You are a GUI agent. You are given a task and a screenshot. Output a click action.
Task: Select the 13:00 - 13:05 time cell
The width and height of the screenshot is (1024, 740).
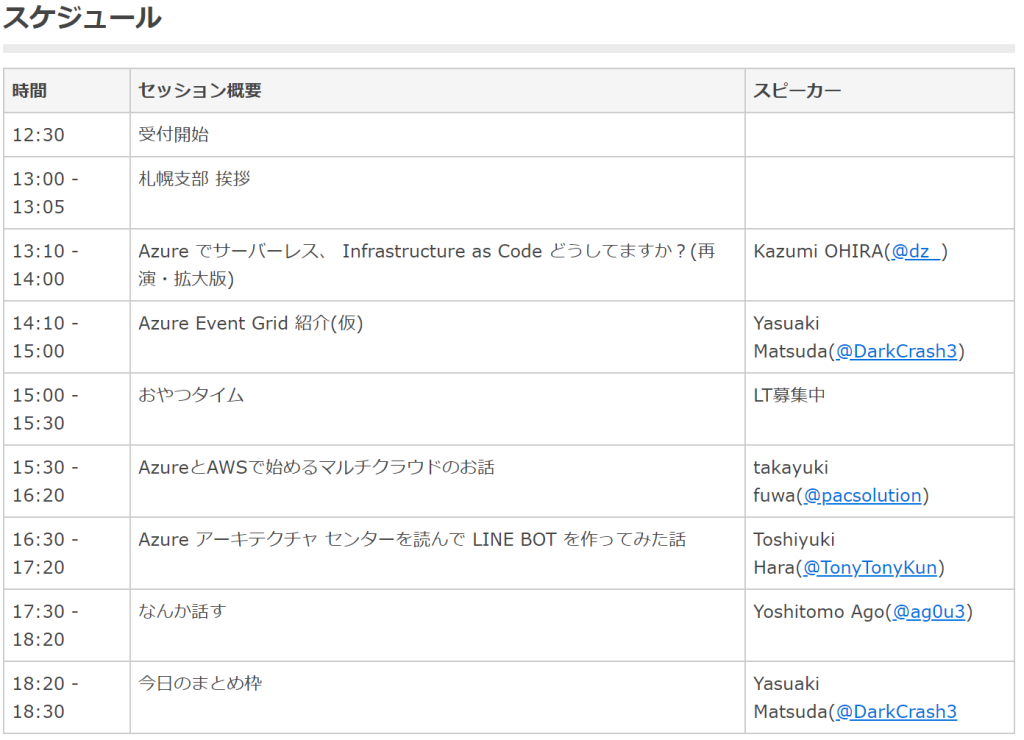click(67, 193)
